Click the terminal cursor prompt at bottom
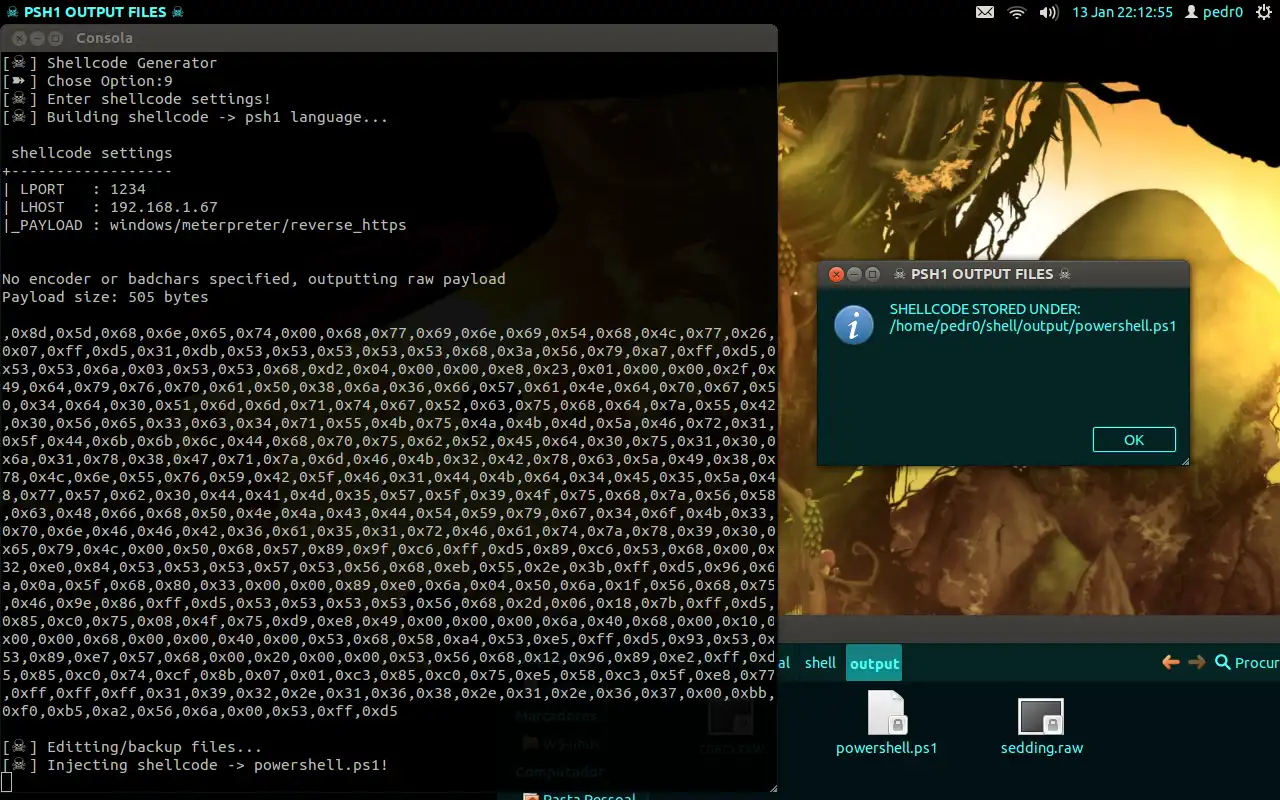This screenshot has width=1280, height=800. [x=7, y=783]
